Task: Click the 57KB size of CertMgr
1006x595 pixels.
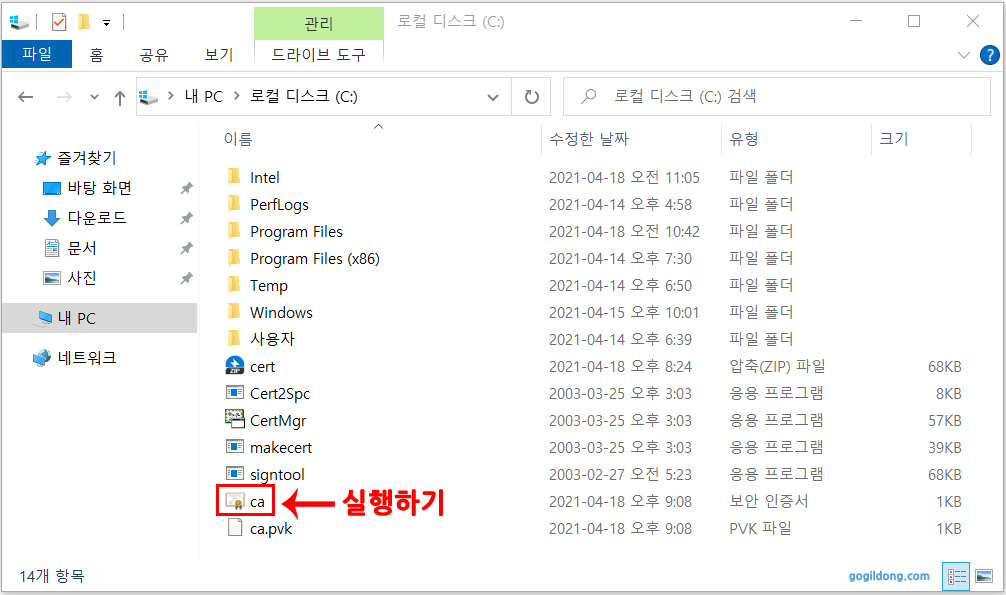Action: [x=944, y=420]
